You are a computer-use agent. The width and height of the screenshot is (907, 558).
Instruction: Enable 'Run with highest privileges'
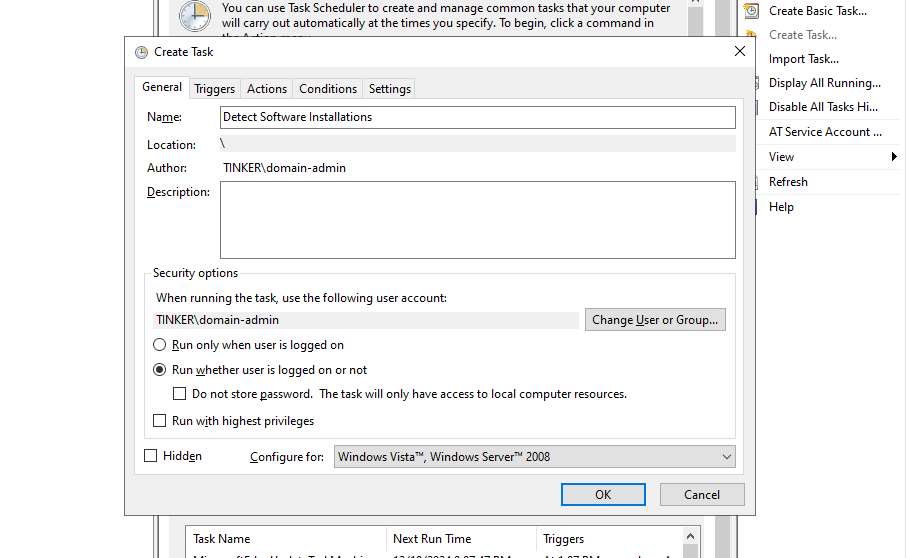pyautogui.click(x=160, y=421)
